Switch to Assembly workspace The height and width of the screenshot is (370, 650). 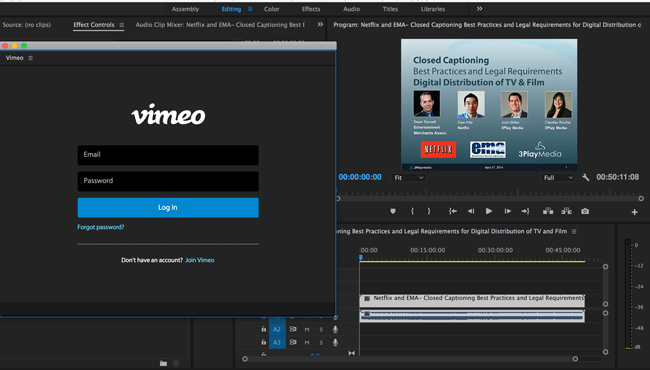click(185, 9)
